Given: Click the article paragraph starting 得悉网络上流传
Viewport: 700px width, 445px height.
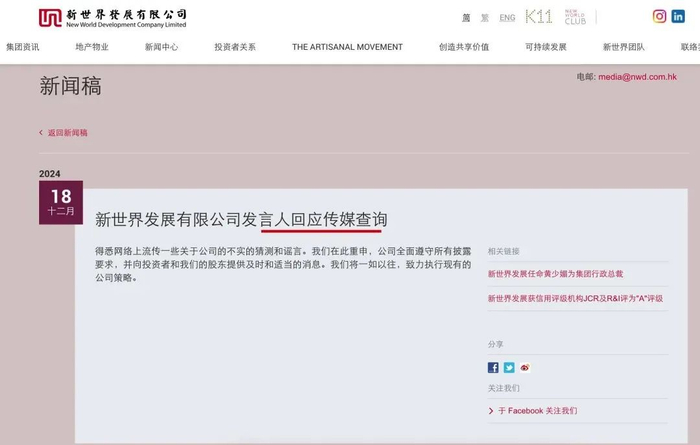Looking at the screenshot, I should pos(283,264).
